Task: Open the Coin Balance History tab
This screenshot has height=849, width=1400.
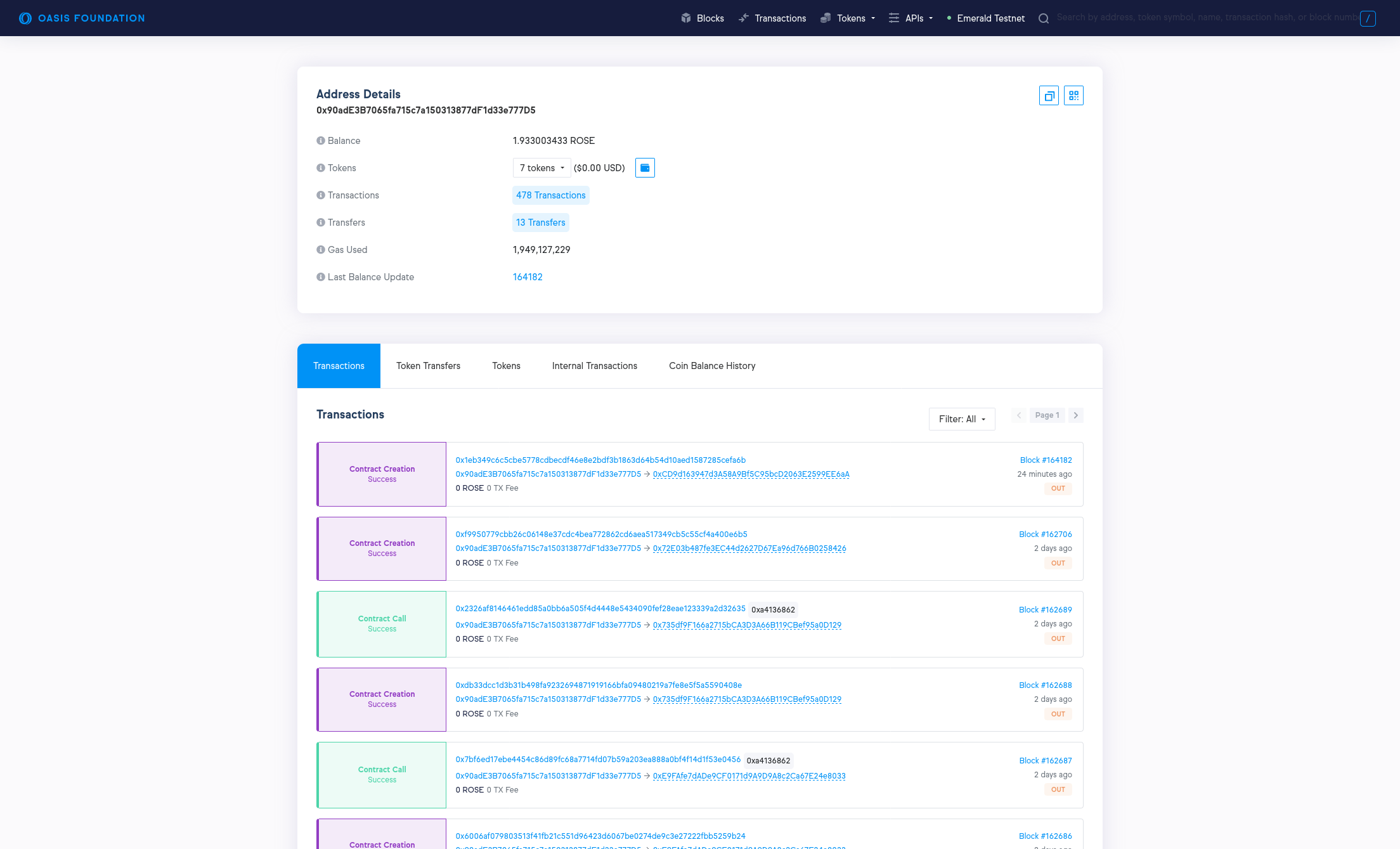Action: coord(712,365)
